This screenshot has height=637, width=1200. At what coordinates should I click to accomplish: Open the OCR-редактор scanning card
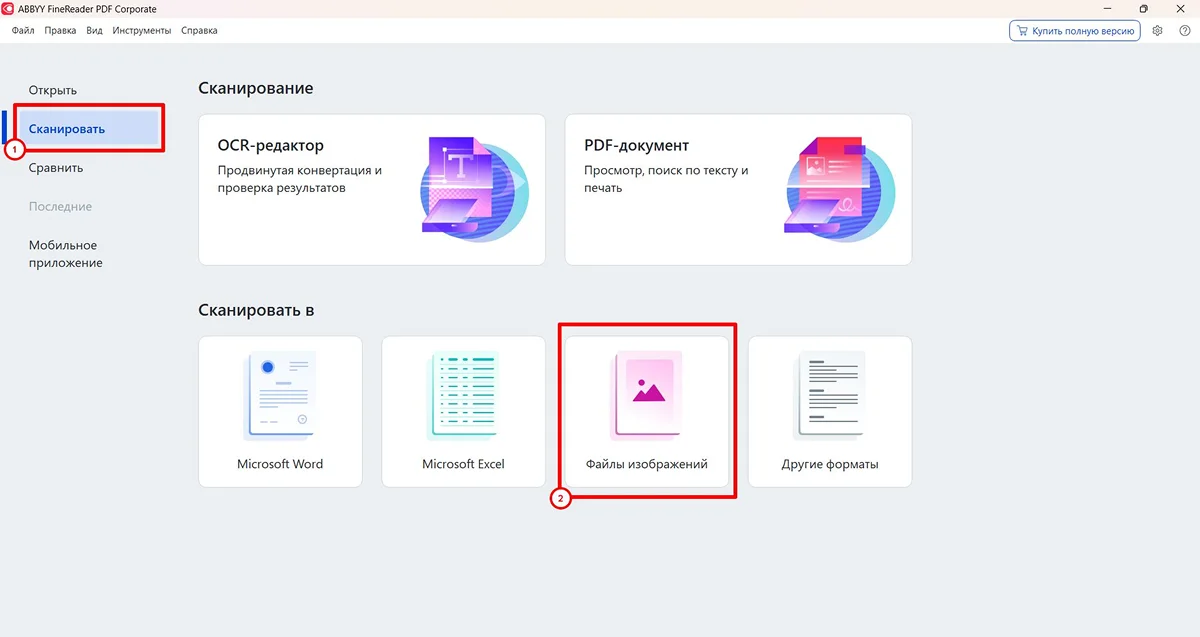[x=371, y=189]
